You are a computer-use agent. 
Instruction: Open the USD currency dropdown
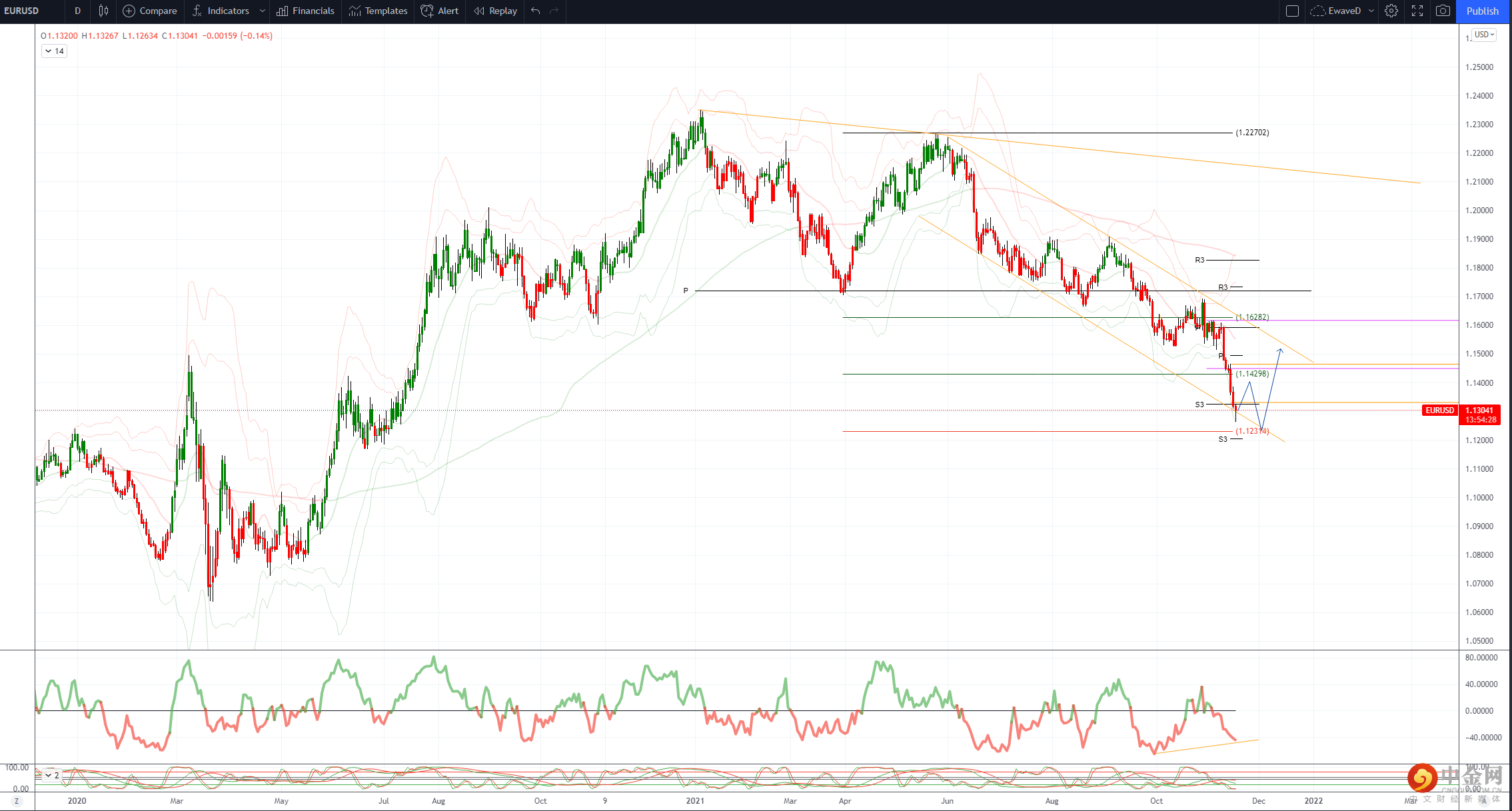pyautogui.click(x=1484, y=35)
